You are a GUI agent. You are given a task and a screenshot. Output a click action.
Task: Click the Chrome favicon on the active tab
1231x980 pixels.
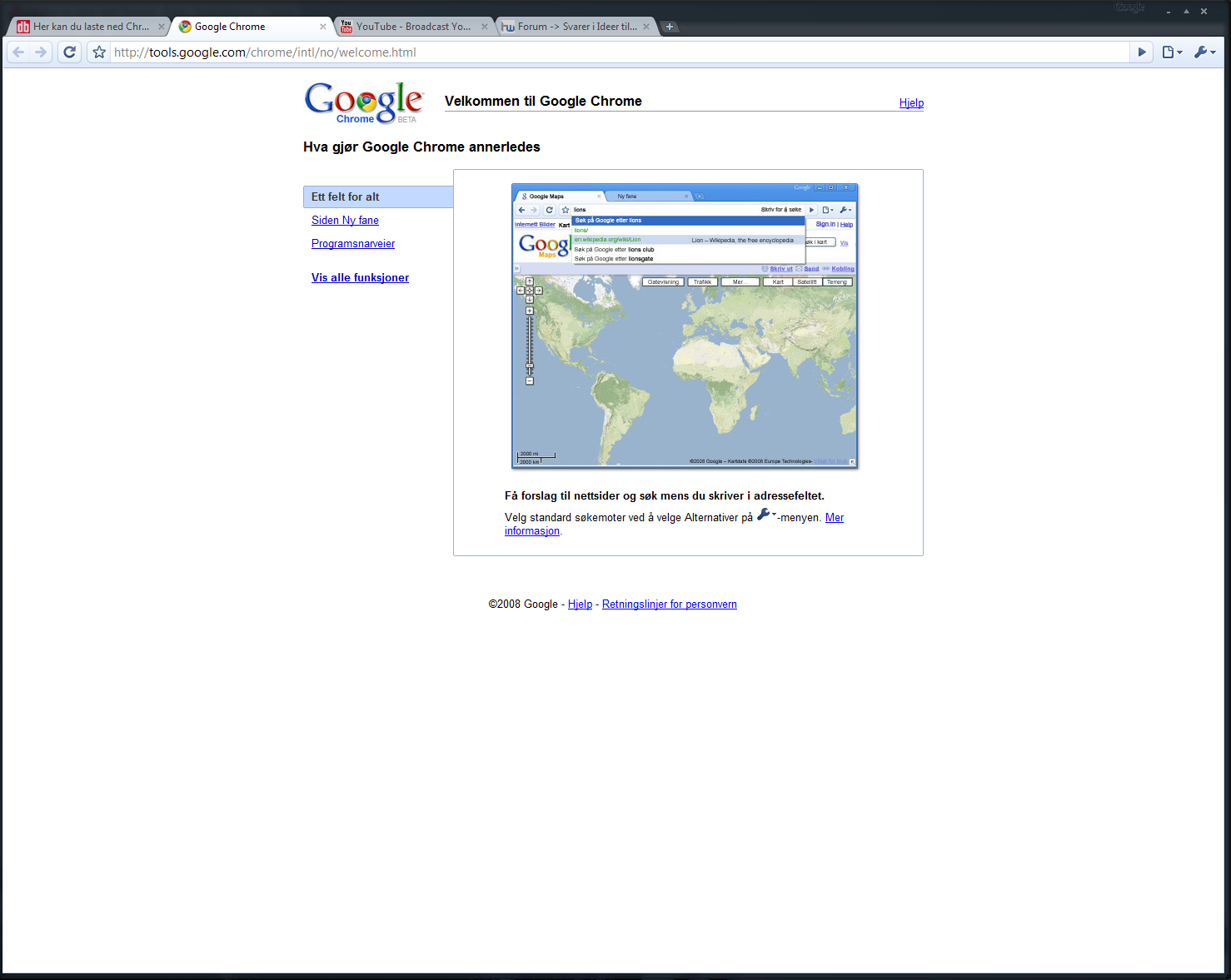coord(185,27)
